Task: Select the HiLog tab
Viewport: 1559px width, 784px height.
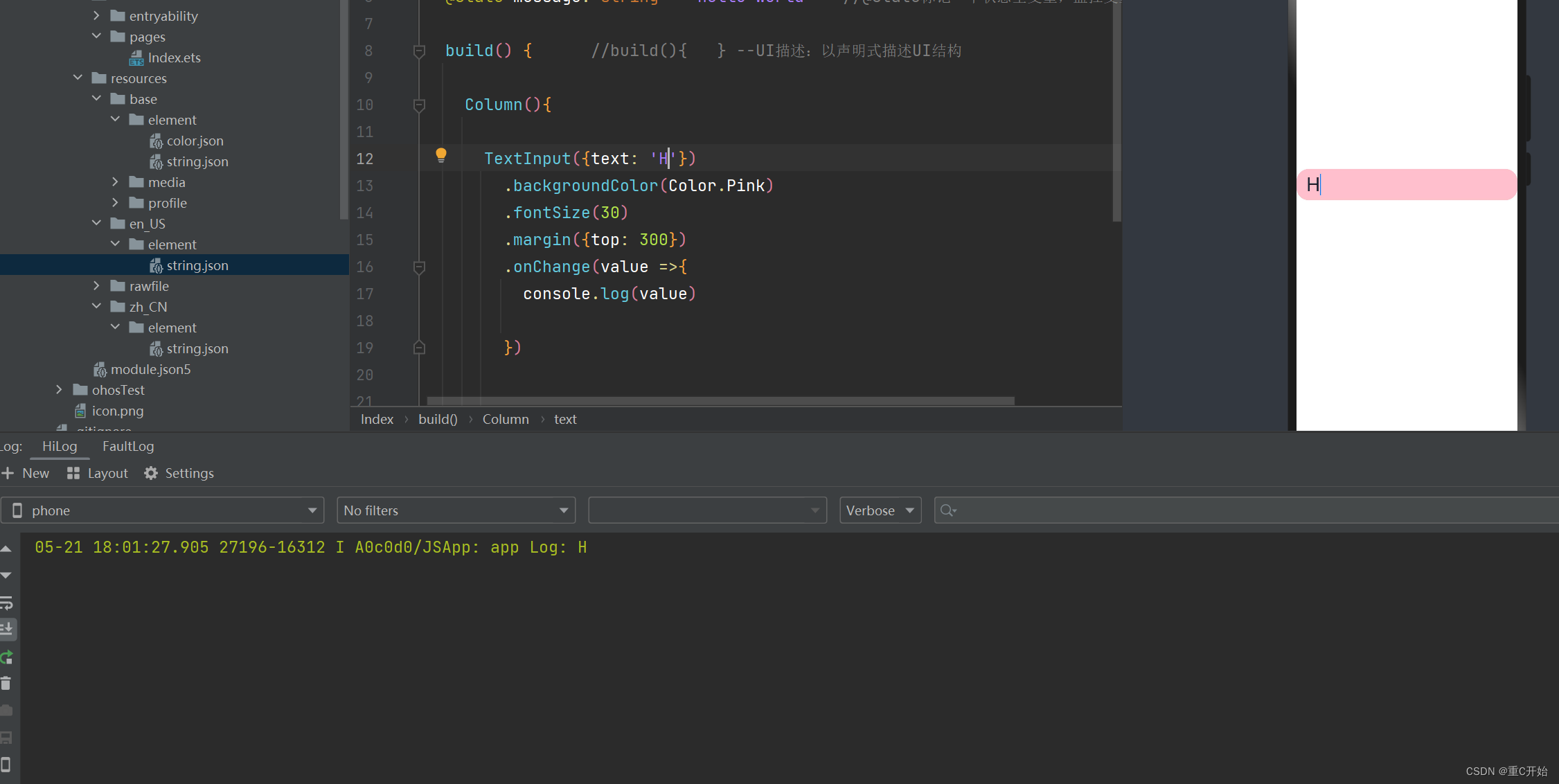Action: [x=60, y=446]
